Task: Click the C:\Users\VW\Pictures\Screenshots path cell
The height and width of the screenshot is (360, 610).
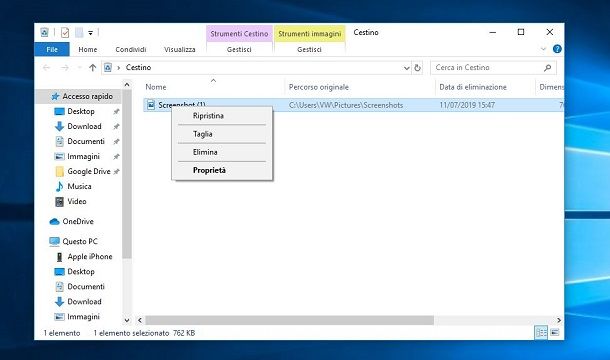Action: (x=346, y=105)
